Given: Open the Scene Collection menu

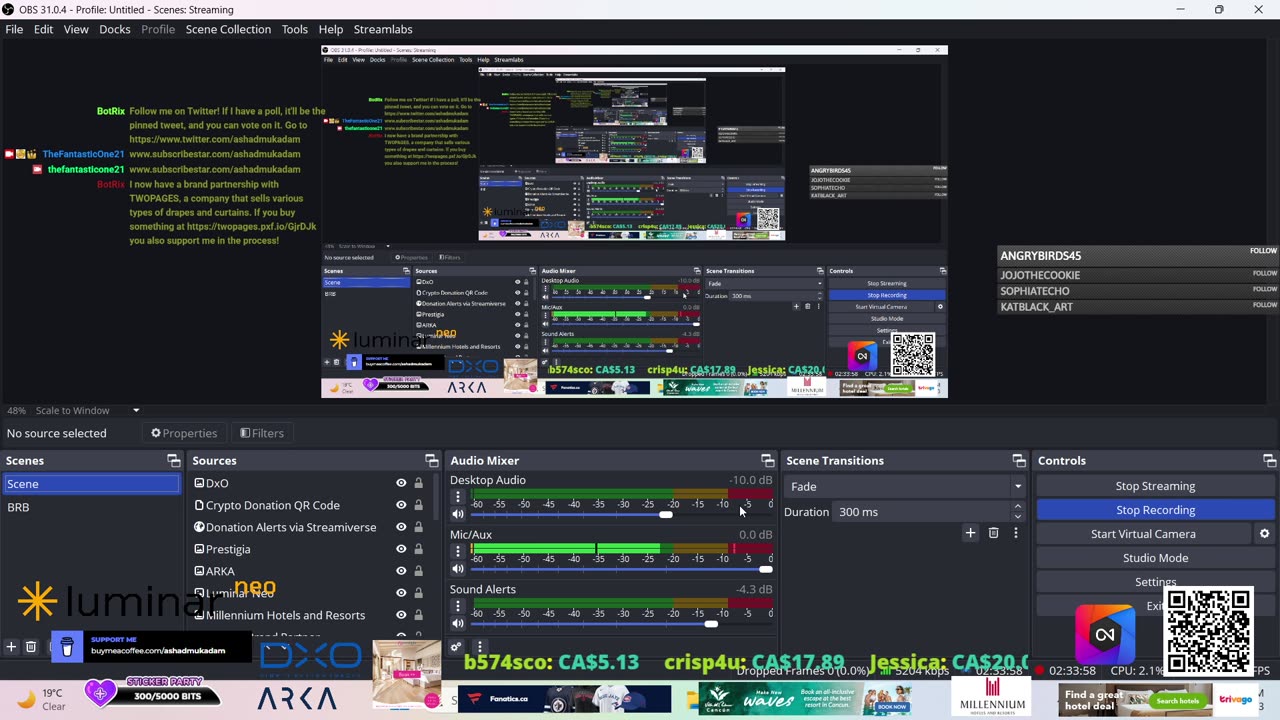Looking at the screenshot, I should pyautogui.click(x=228, y=29).
